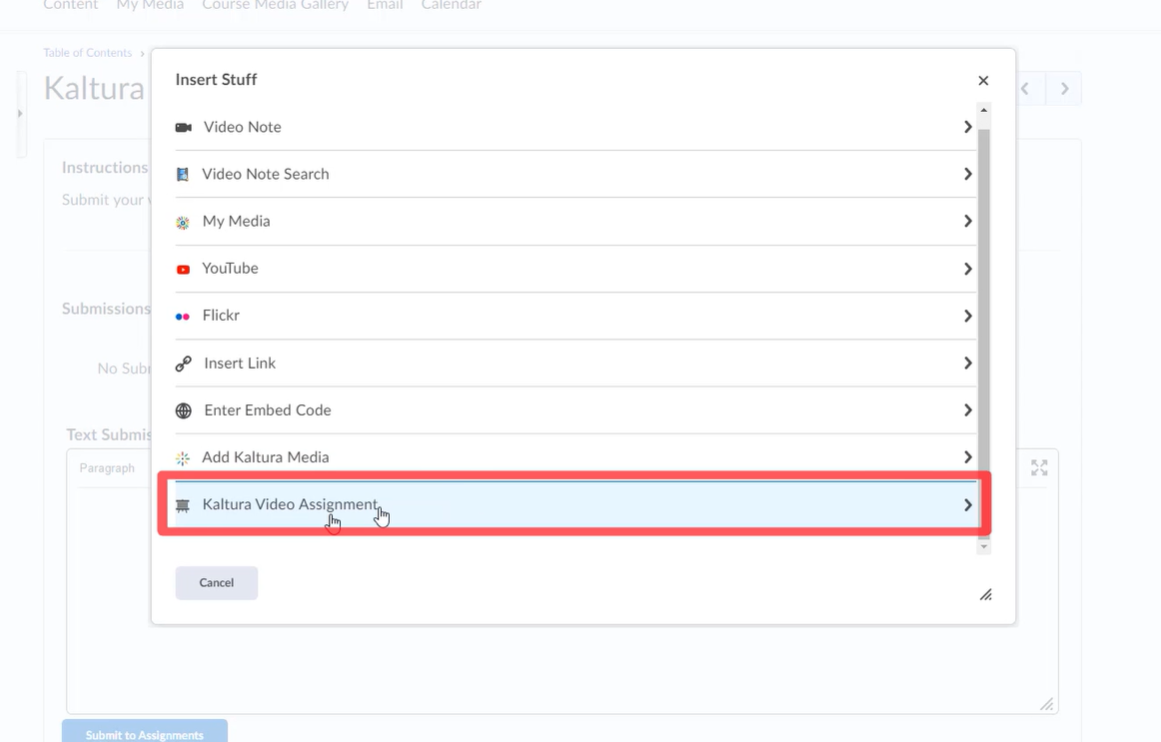Open Course Media Gallery in navbar
Image resolution: width=1161 pixels, height=742 pixels.
point(275,5)
